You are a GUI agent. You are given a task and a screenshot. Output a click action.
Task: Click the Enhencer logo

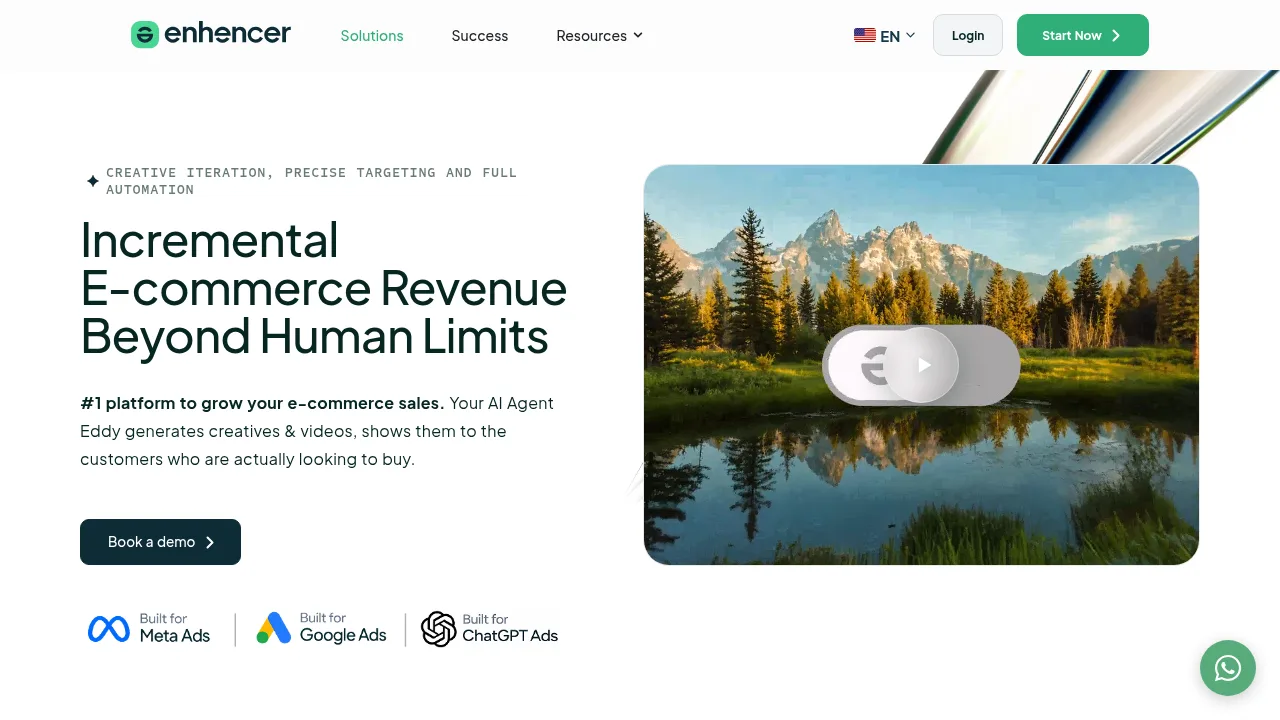tap(211, 35)
